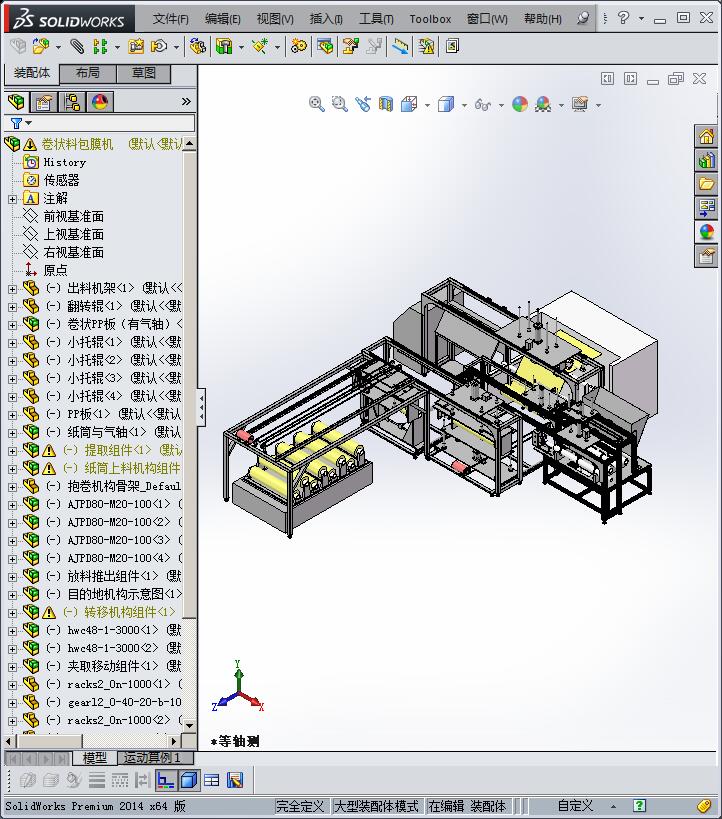This screenshot has width=722, height=819.
Task: Open the Display Style dropdown arrow
Action: click(464, 106)
